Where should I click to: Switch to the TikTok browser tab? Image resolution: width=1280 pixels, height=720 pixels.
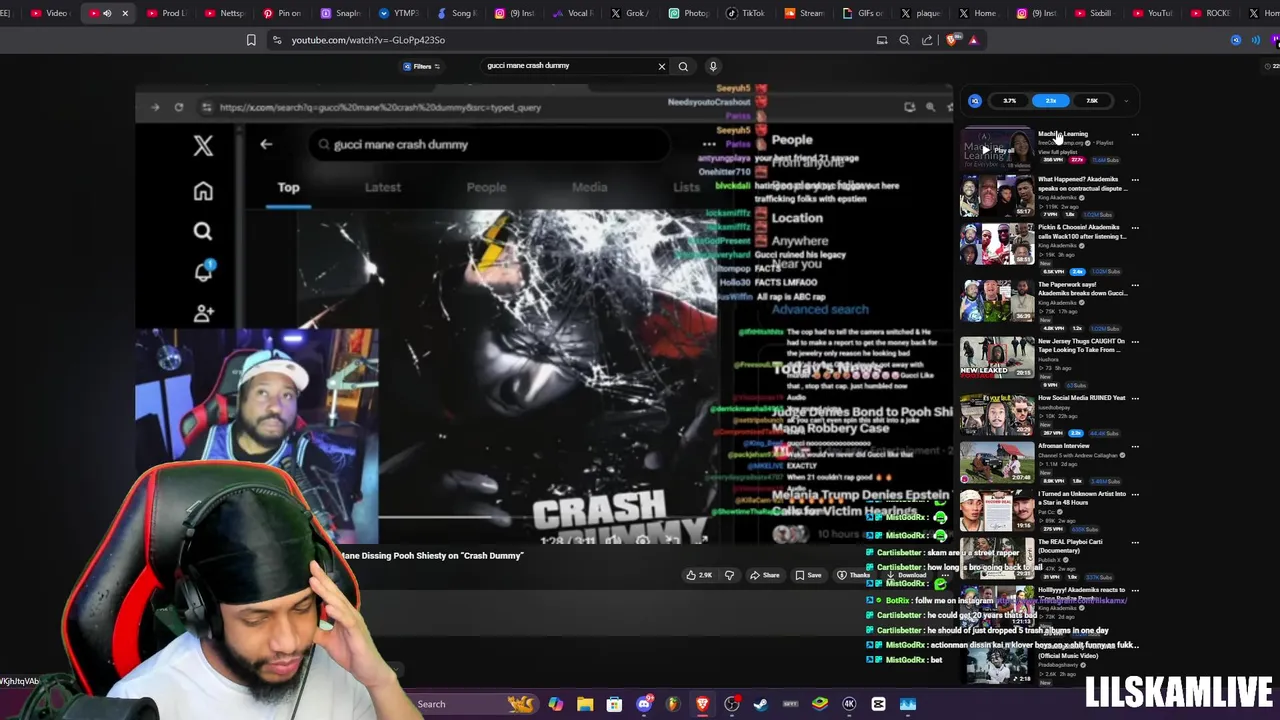tap(746, 13)
